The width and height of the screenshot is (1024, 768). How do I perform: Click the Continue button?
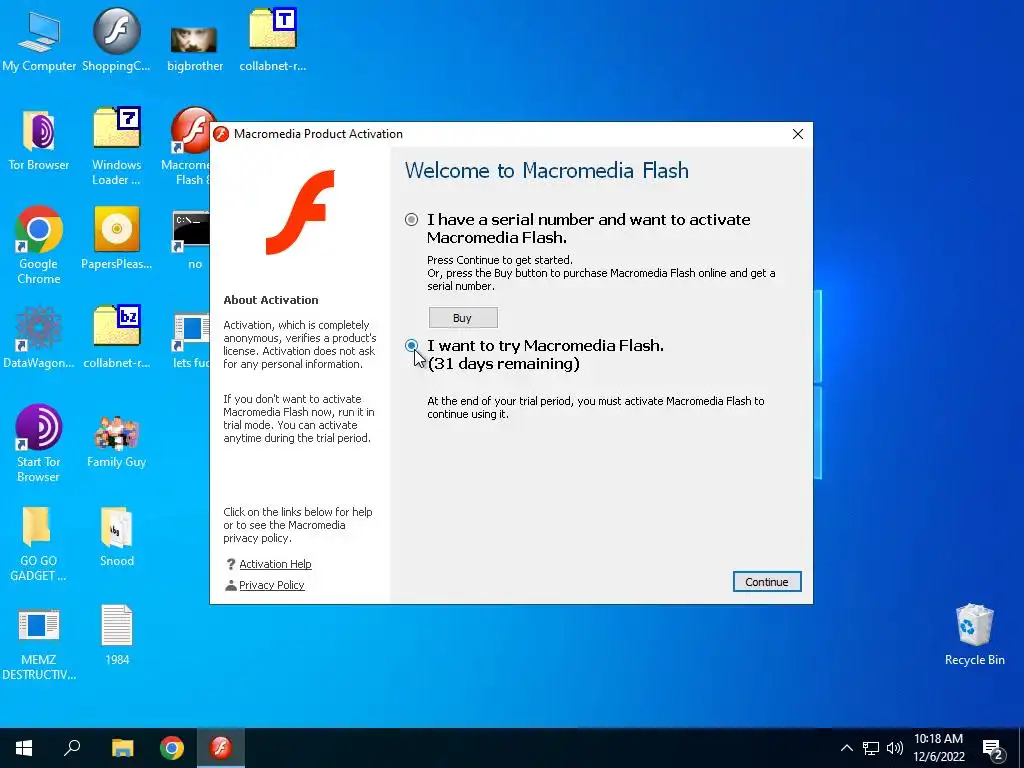(767, 582)
